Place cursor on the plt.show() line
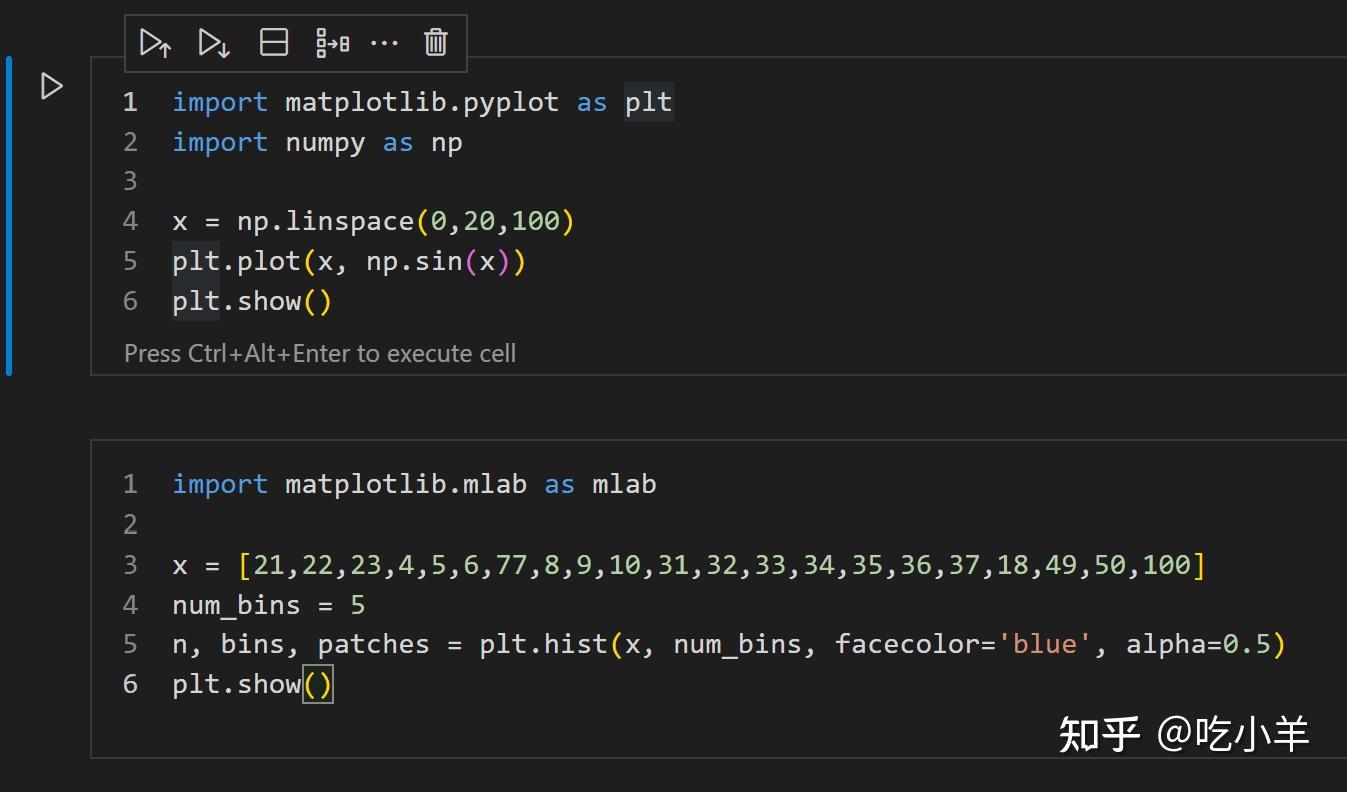Screen dimensions: 1347x792 point(250,301)
